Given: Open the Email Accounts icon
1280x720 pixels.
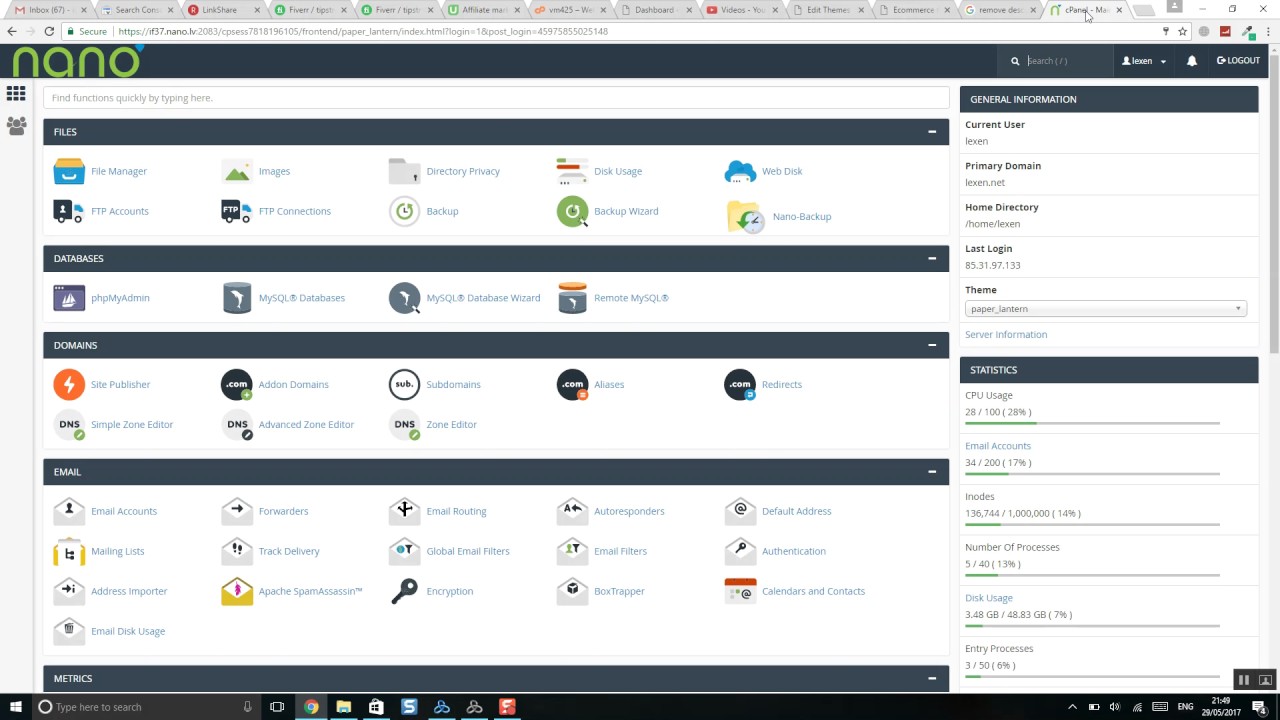Looking at the screenshot, I should coord(69,511).
